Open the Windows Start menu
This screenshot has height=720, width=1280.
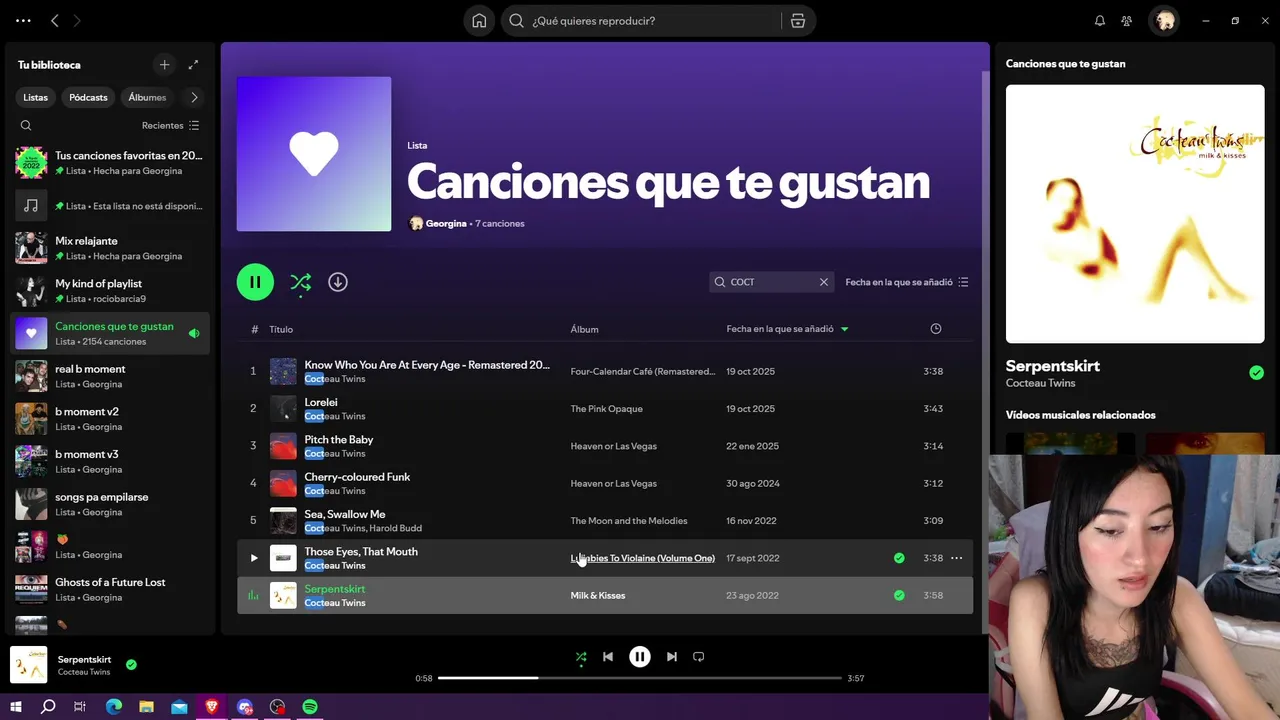(x=16, y=707)
